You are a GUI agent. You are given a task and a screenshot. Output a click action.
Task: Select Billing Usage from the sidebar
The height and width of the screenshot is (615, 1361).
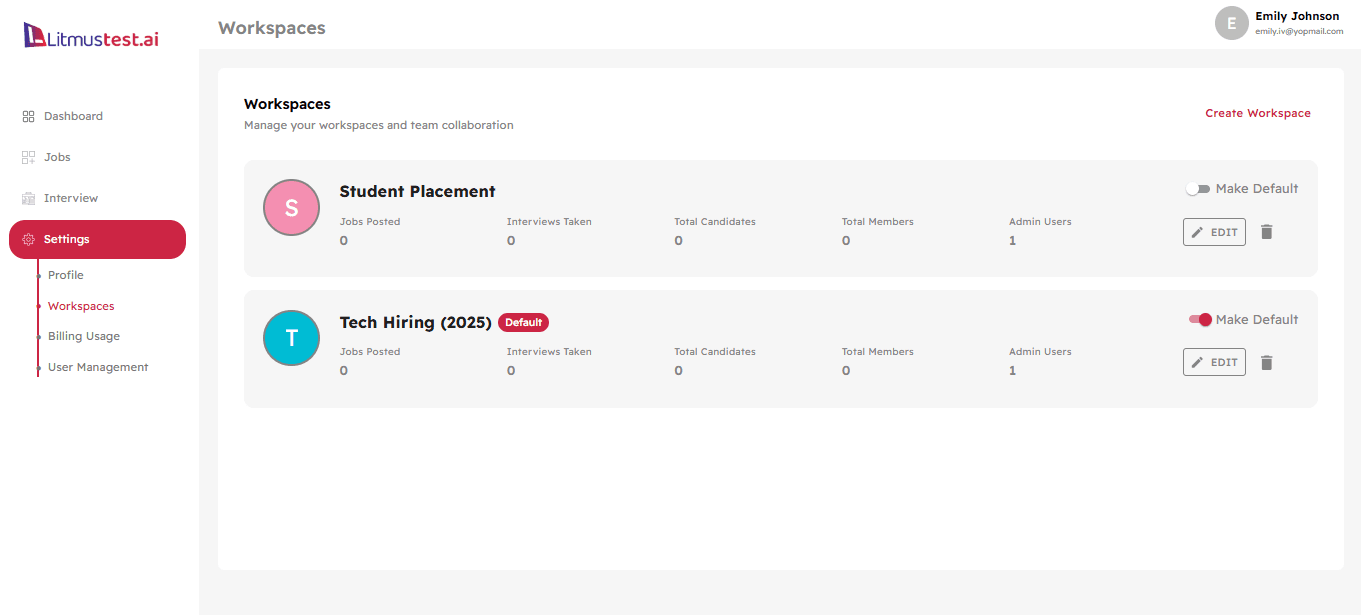click(x=83, y=335)
